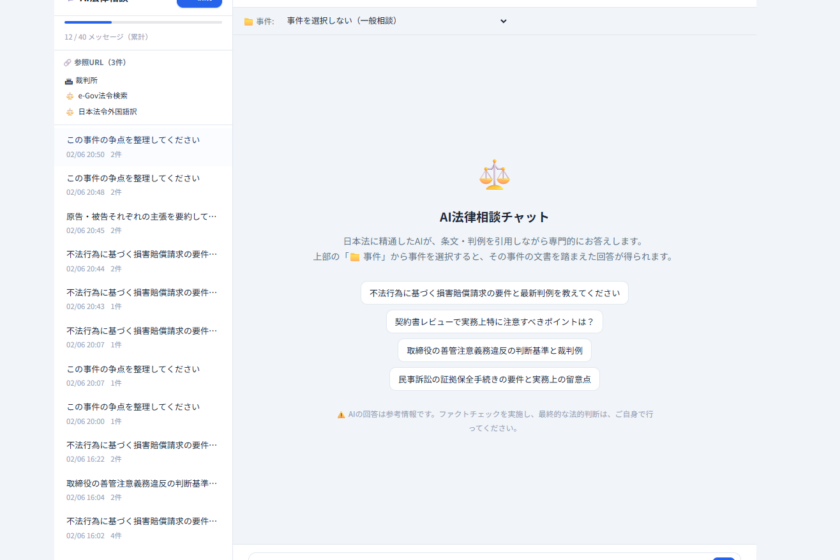Click the courthouse icon beside 裁判所
This screenshot has height=560, width=840.
[69, 80]
